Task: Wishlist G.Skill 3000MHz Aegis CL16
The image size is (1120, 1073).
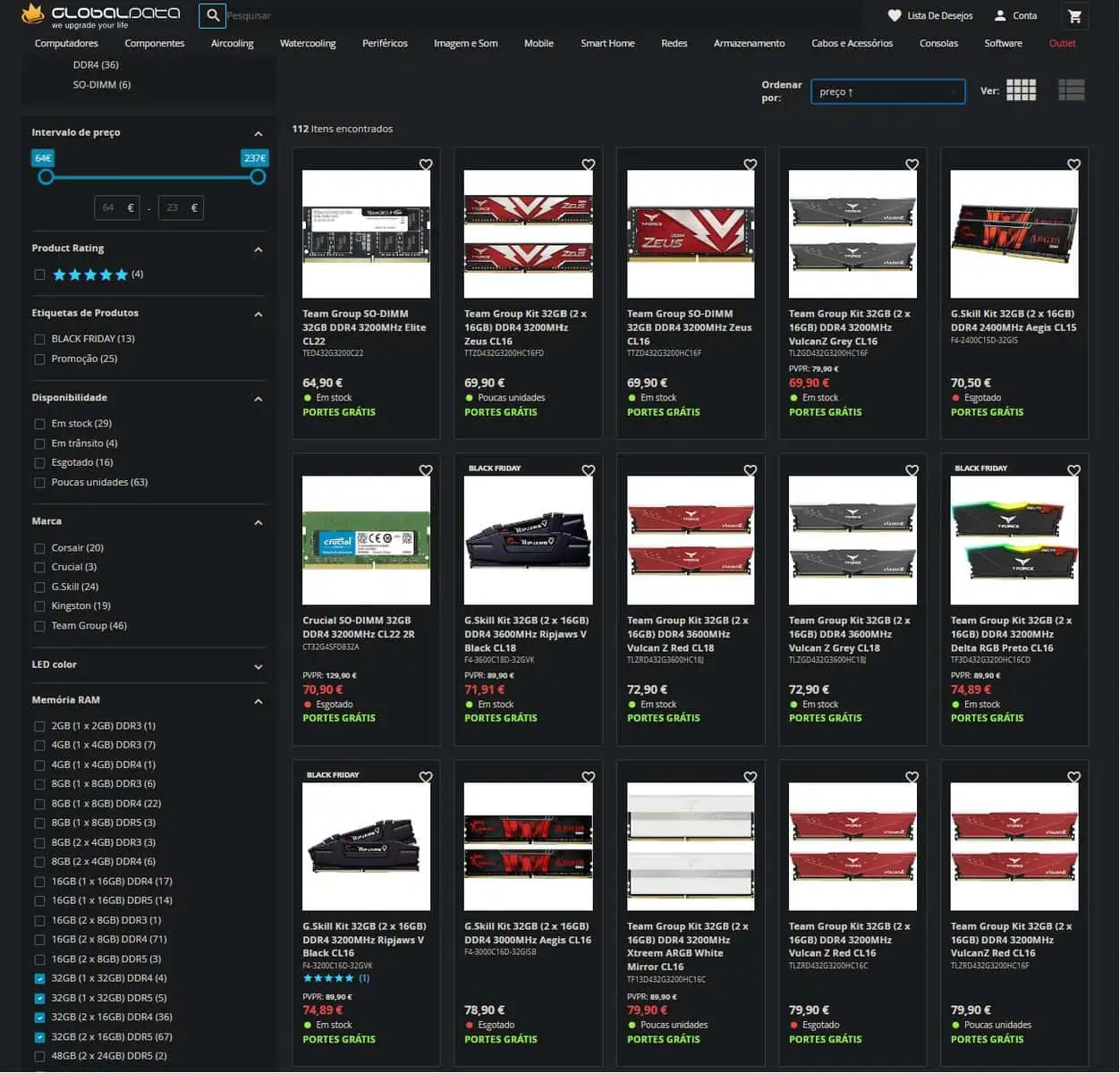Action: point(589,777)
